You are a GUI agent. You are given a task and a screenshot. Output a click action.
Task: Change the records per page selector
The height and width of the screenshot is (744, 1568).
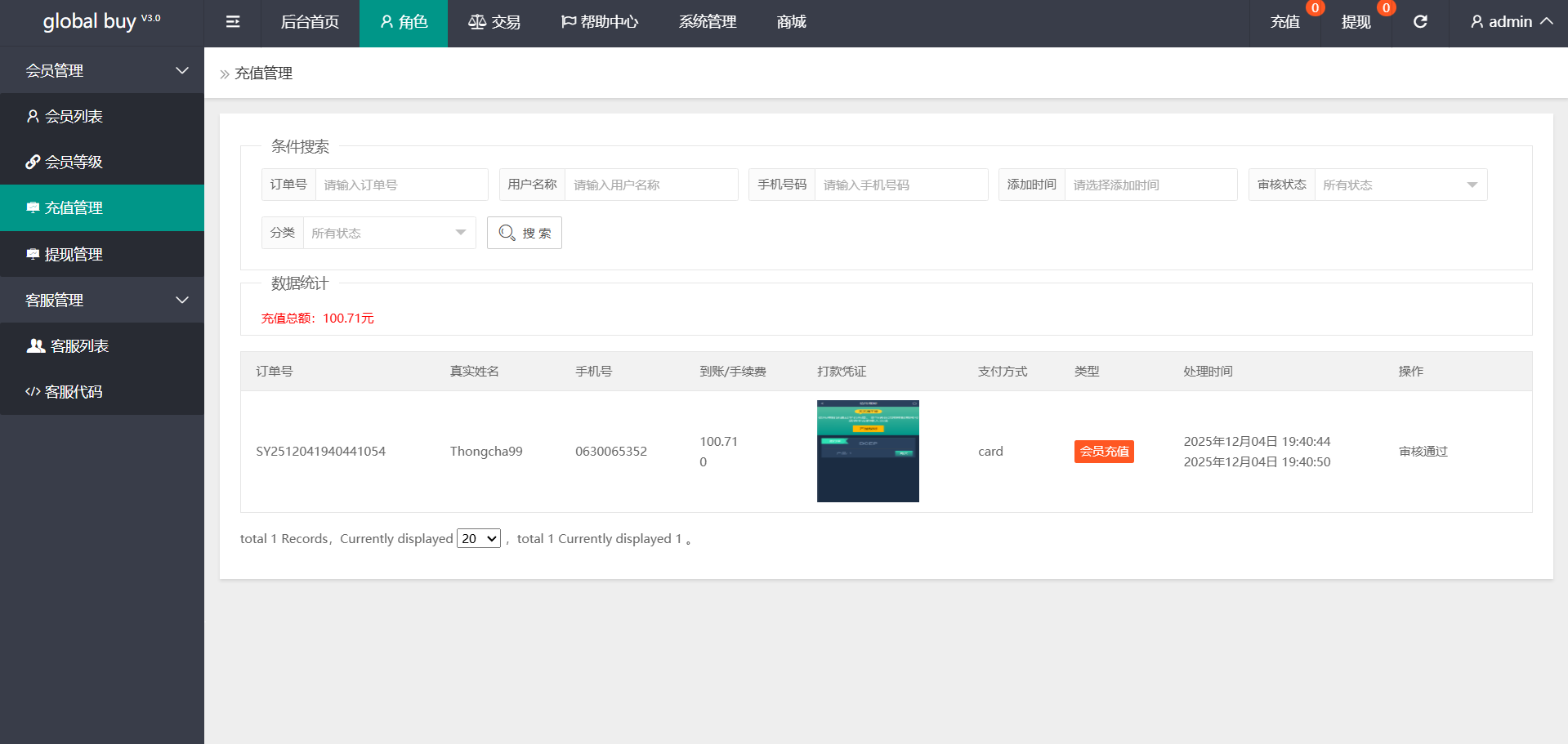tap(479, 539)
